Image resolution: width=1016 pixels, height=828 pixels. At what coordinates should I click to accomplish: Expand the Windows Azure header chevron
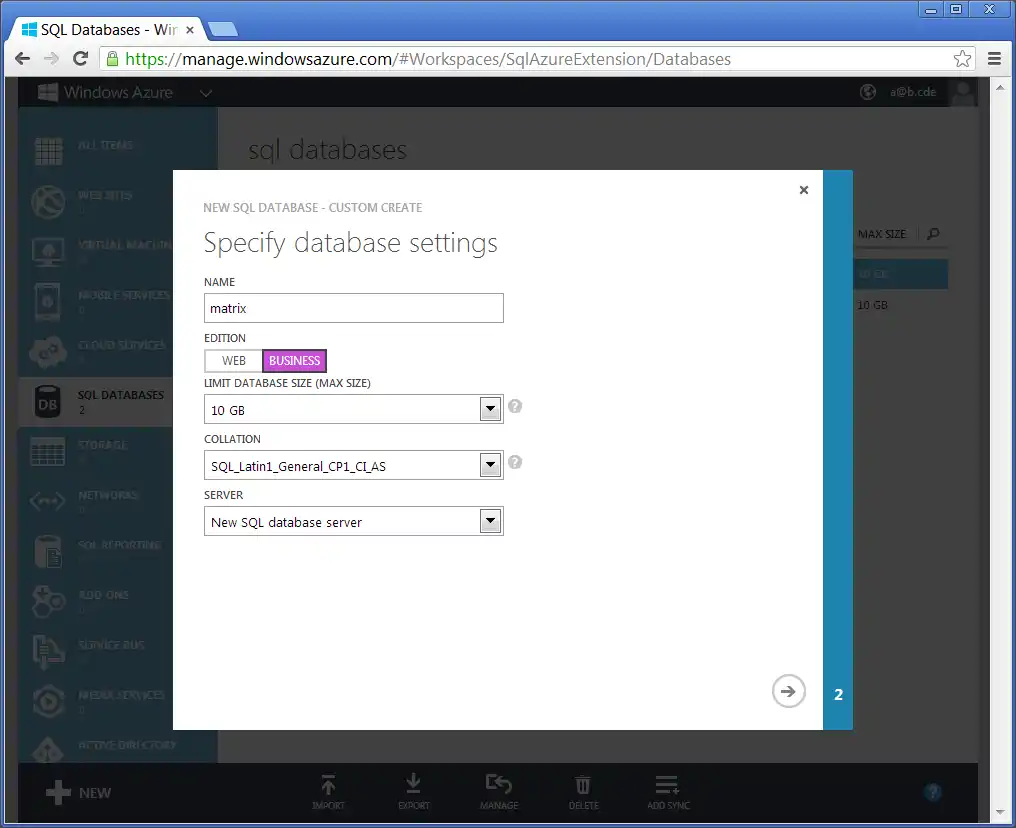click(206, 93)
